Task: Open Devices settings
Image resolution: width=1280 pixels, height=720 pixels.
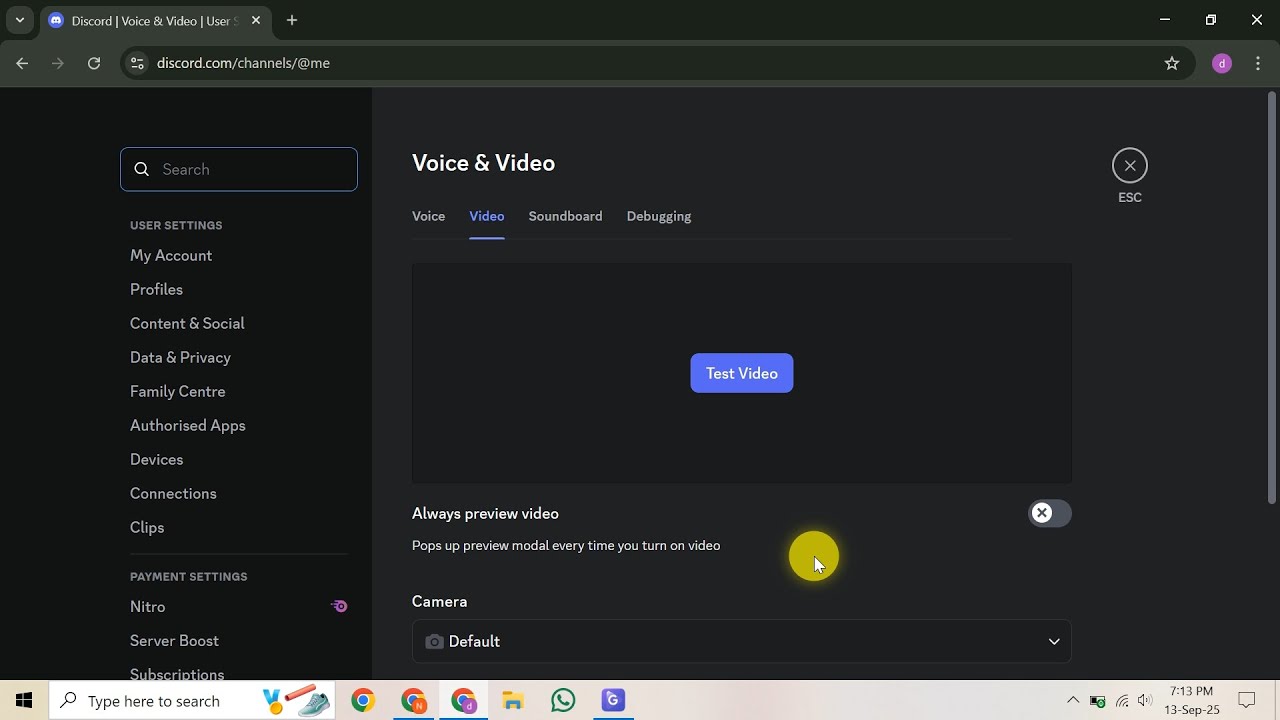Action: 157,460
